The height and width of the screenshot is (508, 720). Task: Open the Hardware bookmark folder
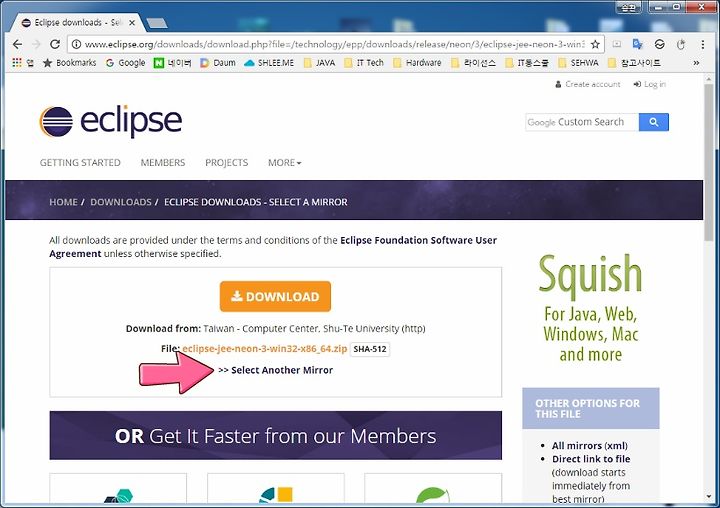click(x=417, y=62)
